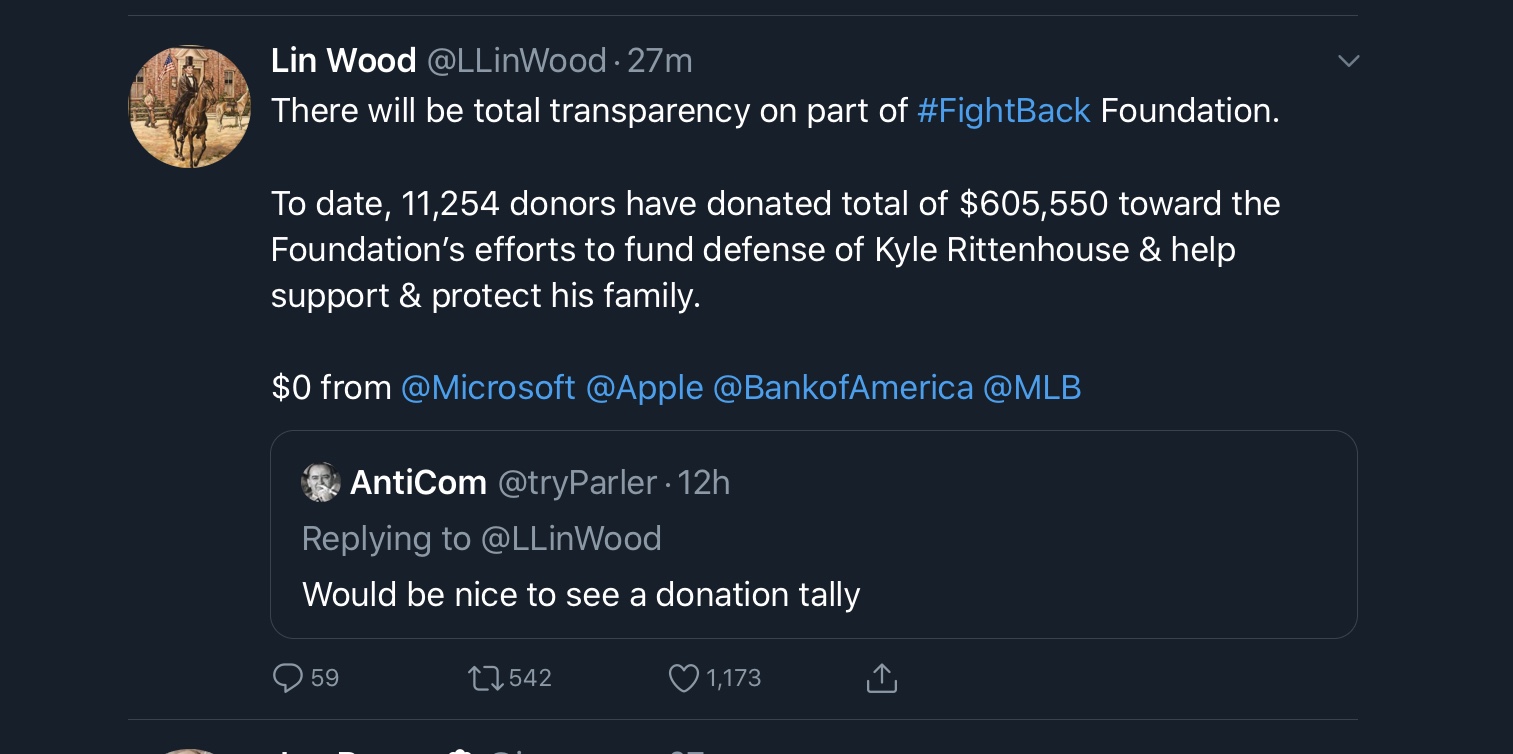
Task: Open the #FightBack hashtag
Action: coord(1003,111)
